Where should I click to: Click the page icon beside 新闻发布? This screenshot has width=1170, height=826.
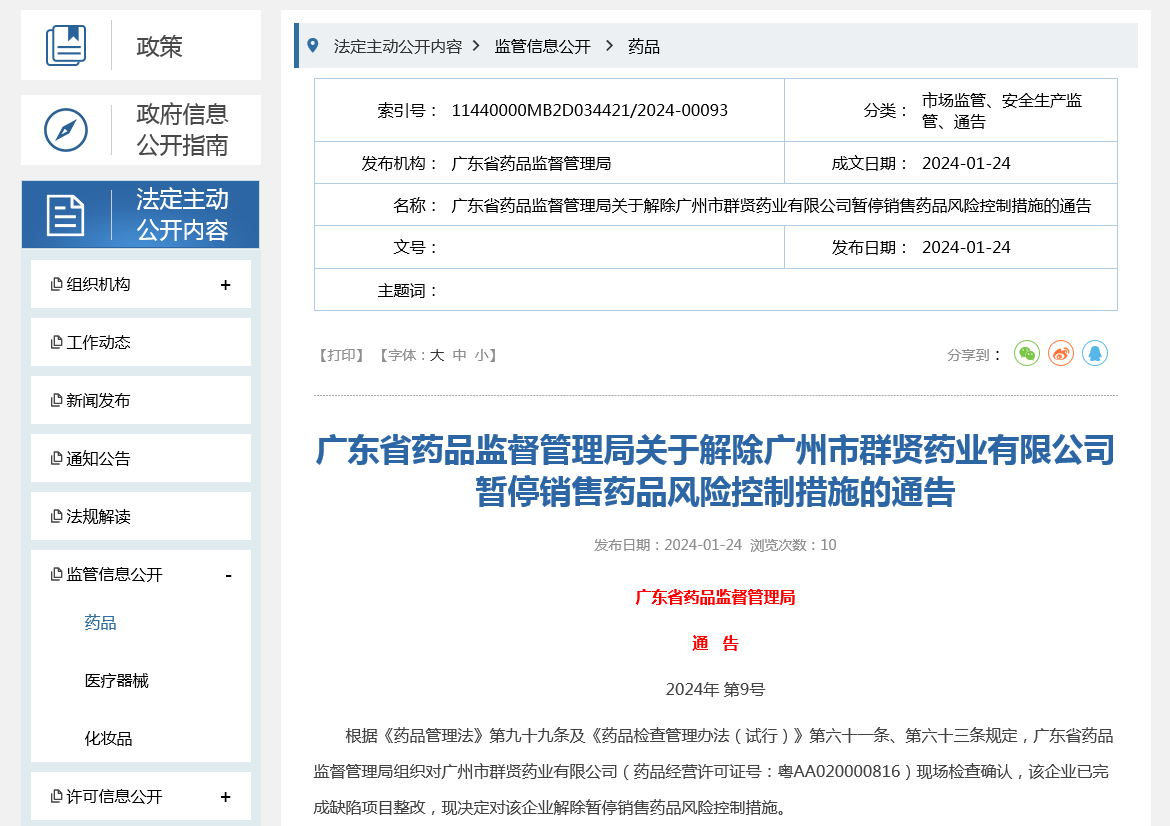click(x=56, y=401)
